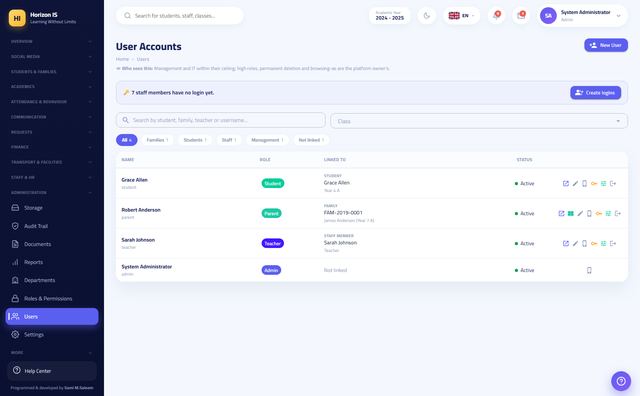Click the phone icon in Sarah Johnson's row
Image resolution: width=640 pixels, height=396 pixels.
pyautogui.click(x=584, y=243)
